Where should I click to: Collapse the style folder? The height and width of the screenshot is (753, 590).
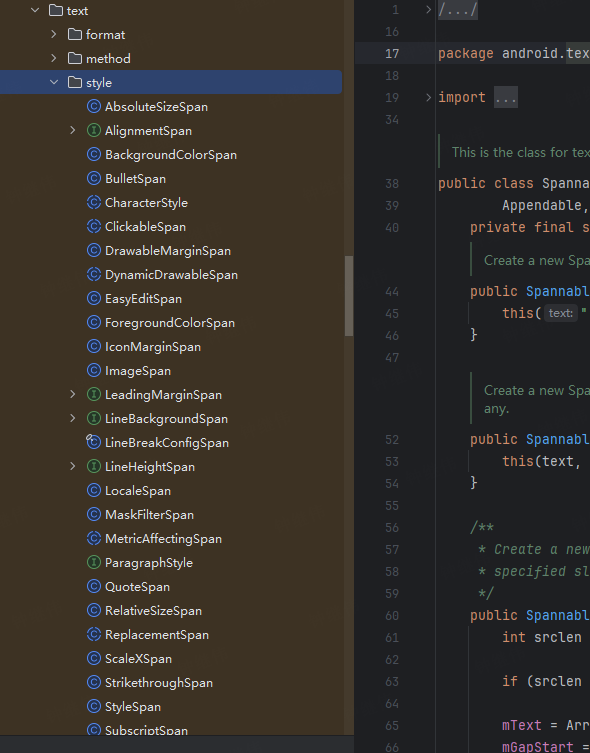coord(54,83)
